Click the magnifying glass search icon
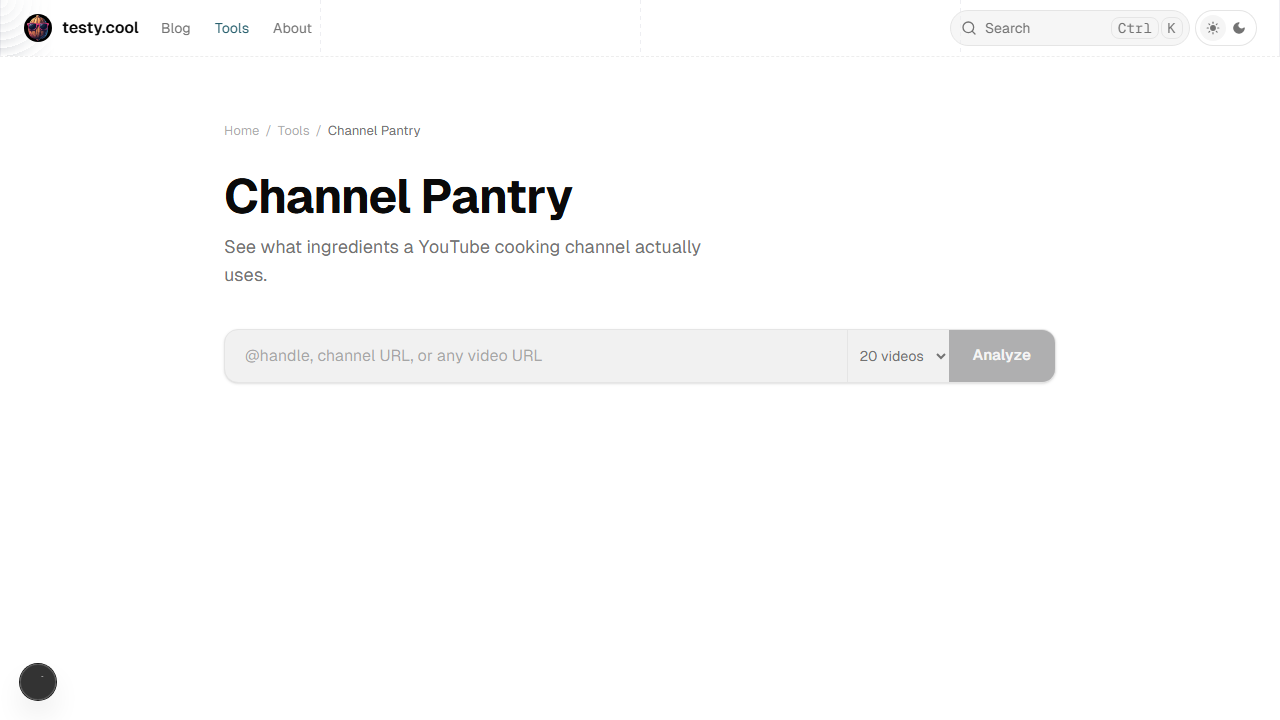 [969, 28]
